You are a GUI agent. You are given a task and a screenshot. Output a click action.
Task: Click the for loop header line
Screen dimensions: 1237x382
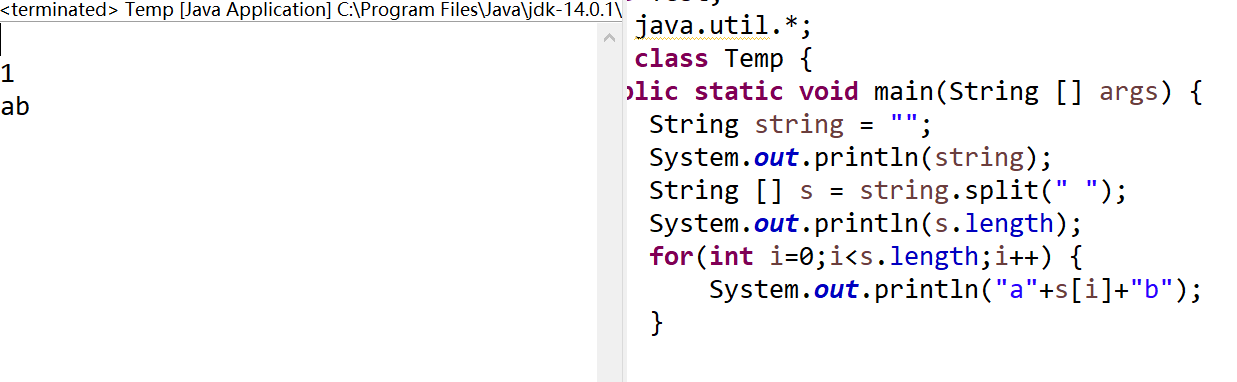coord(866,256)
